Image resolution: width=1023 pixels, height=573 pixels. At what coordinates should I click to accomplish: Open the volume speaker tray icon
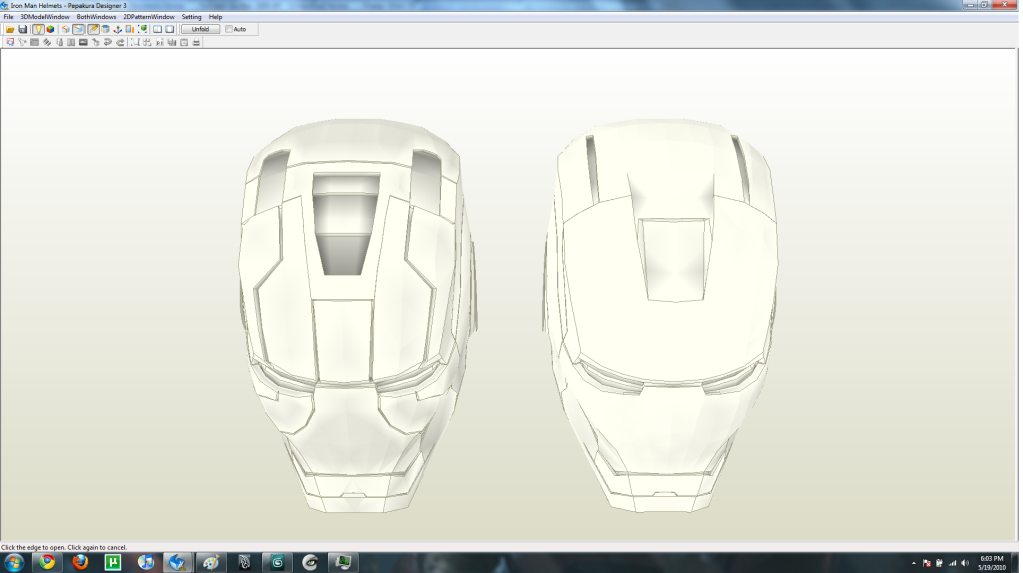point(965,563)
